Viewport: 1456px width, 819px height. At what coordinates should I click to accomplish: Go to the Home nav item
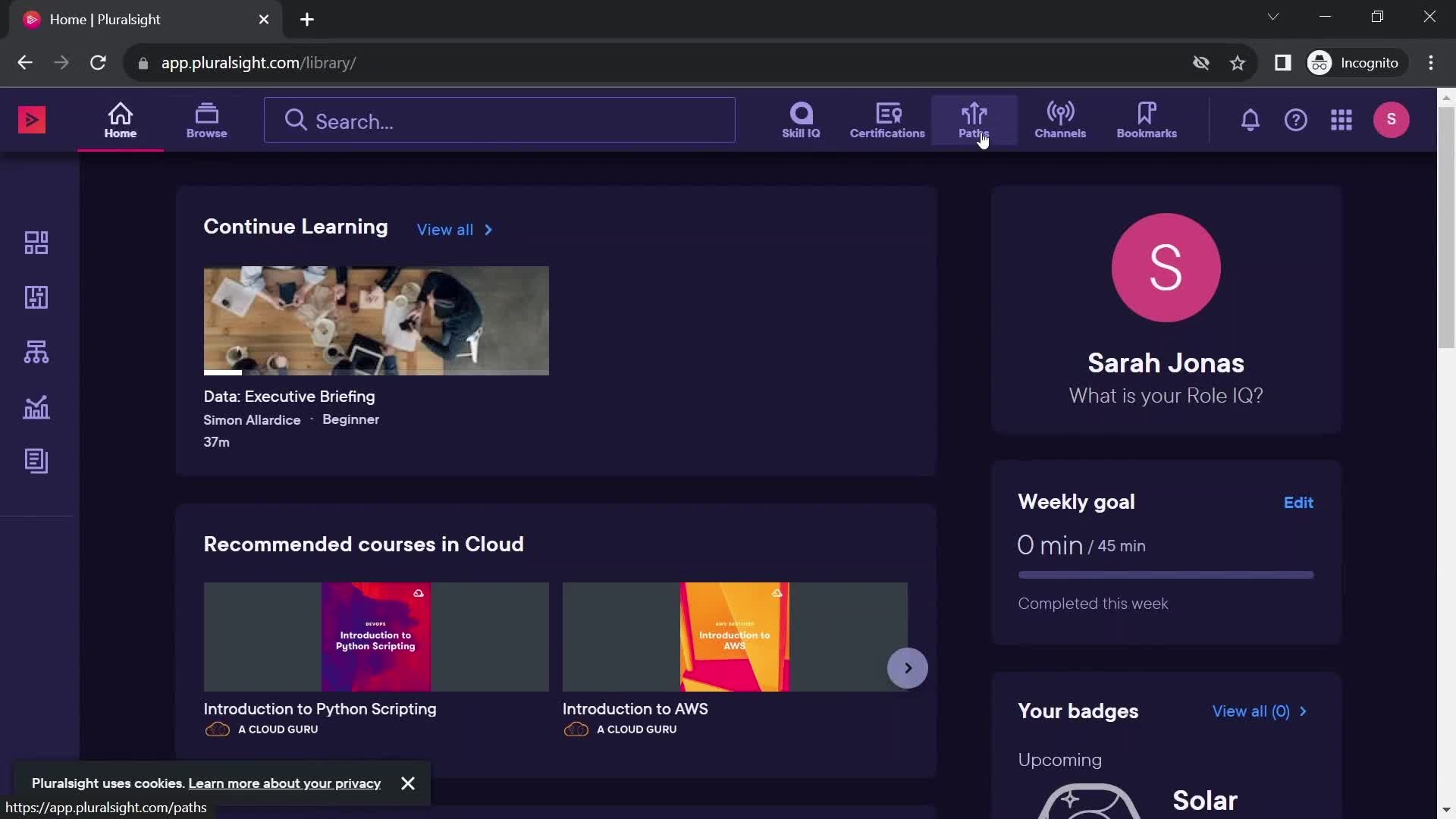(x=121, y=121)
